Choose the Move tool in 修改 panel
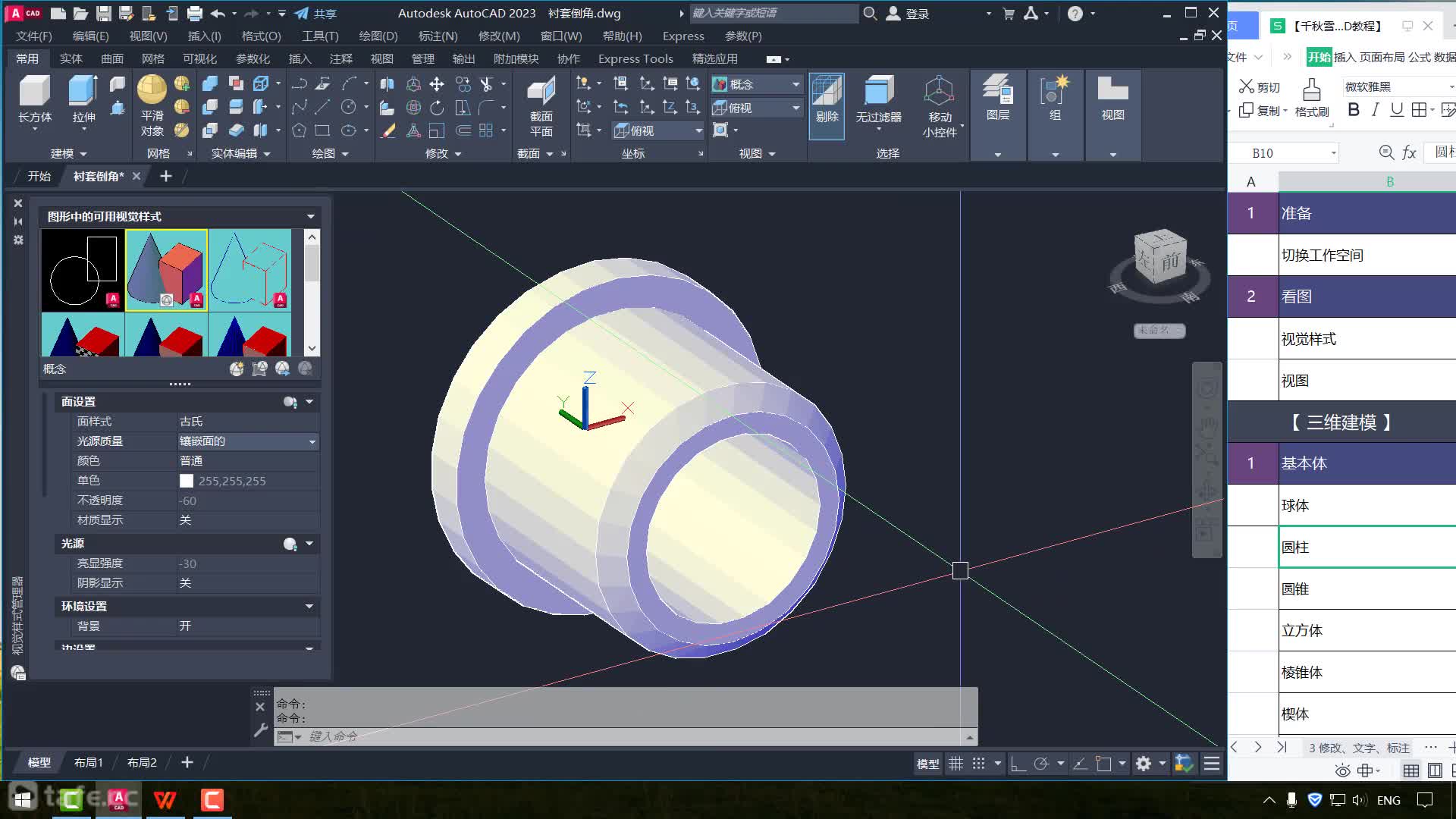 [x=437, y=84]
